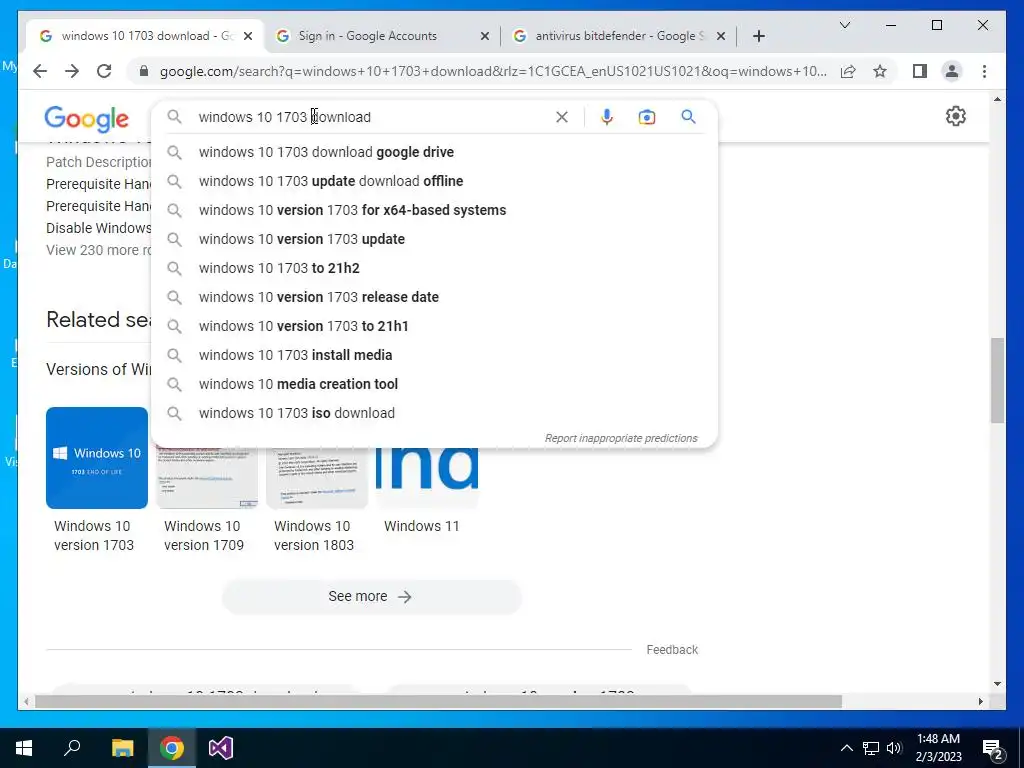
Task: Close the 'windows 10 1703 download' tab
Action: pos(248,36)
